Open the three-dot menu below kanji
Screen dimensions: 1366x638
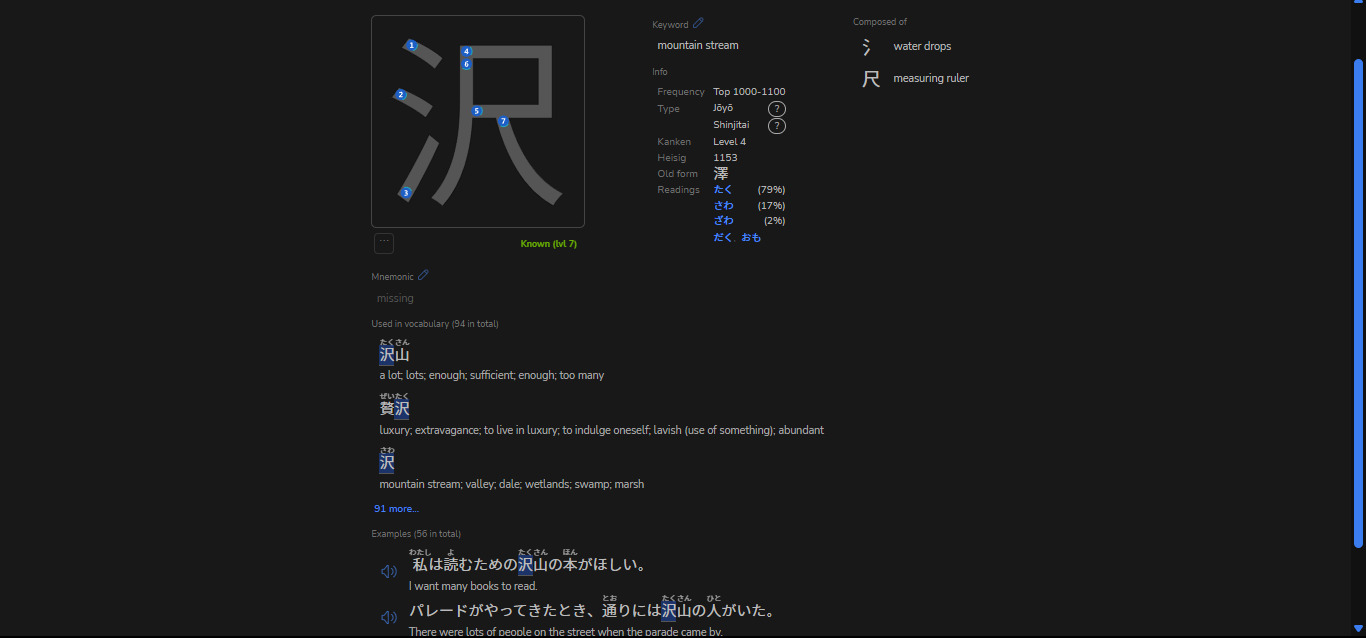pos(384,242)
